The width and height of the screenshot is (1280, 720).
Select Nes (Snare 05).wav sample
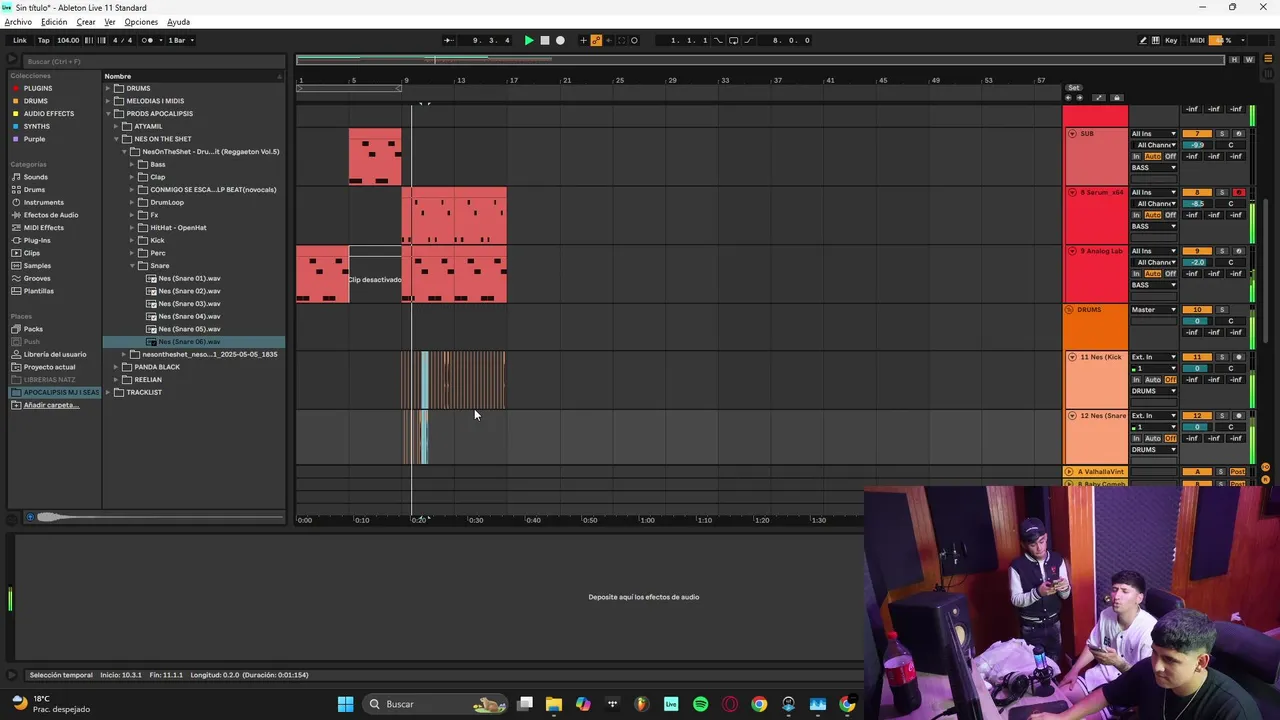click(x=189, y=329)
